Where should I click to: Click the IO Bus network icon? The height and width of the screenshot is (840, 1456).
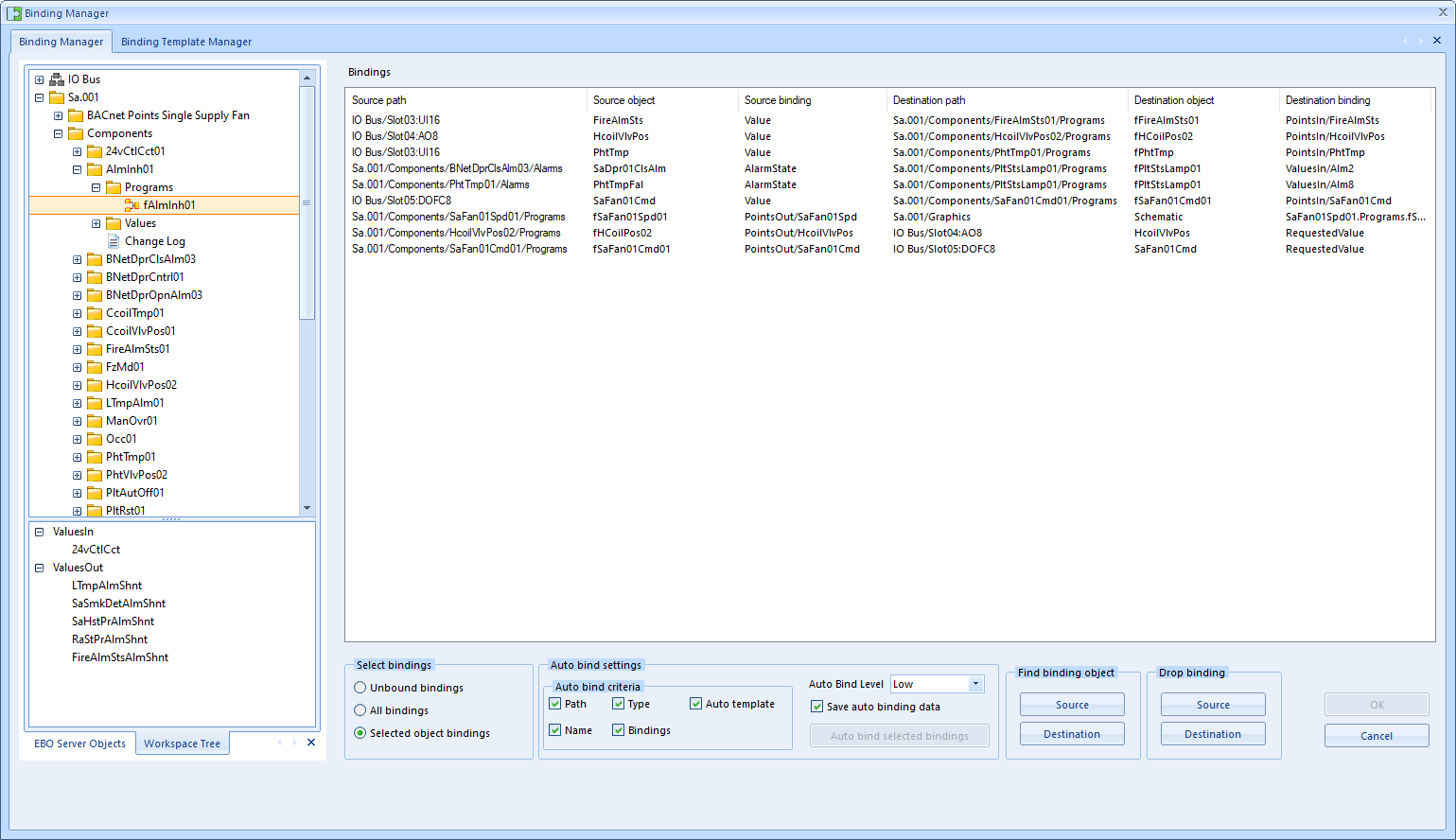(57, 79)
